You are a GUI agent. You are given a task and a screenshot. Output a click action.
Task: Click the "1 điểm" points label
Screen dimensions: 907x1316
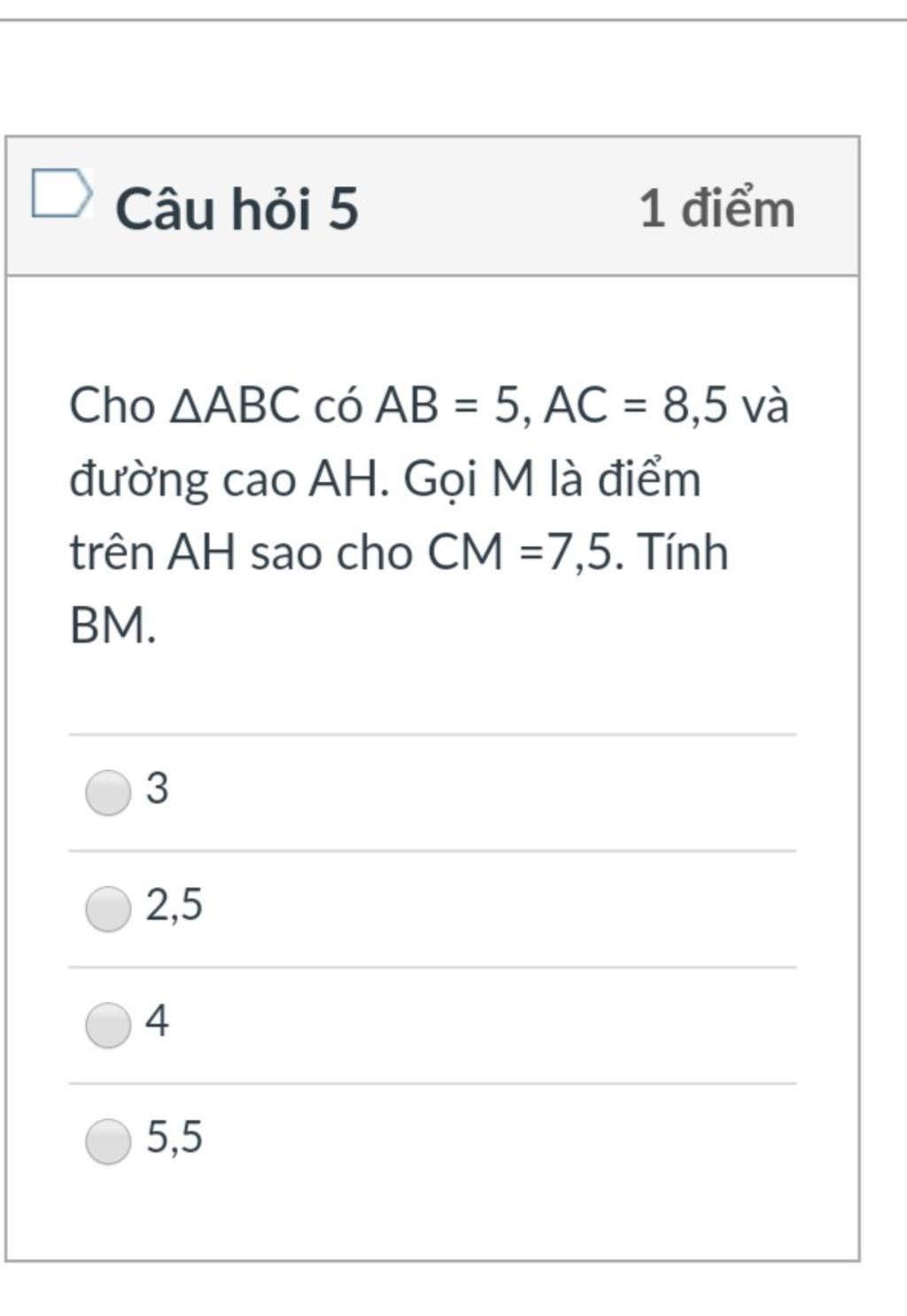pyautogui.click(x=717, y=209)
